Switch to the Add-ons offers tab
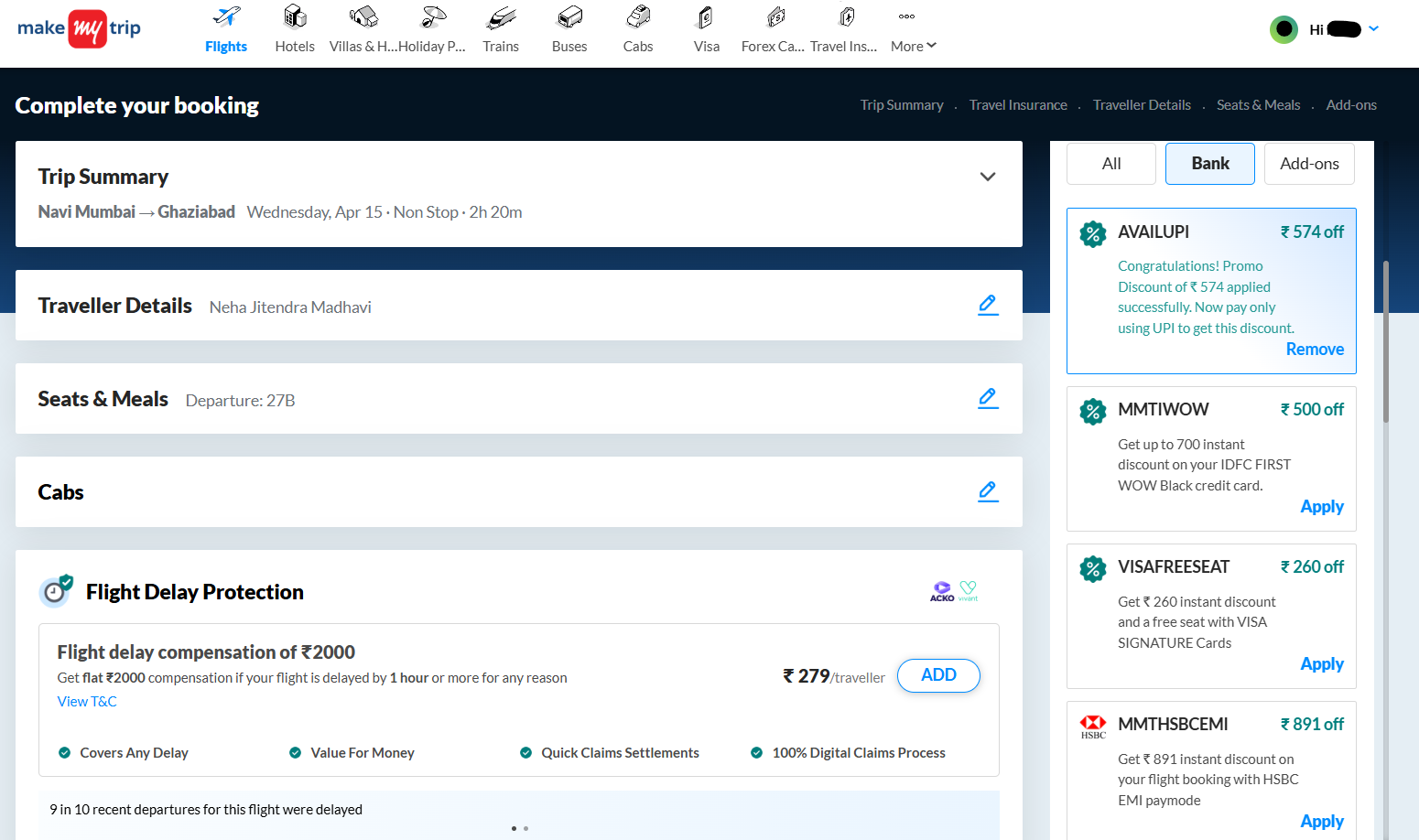1419x840 pixels. 1308,164
